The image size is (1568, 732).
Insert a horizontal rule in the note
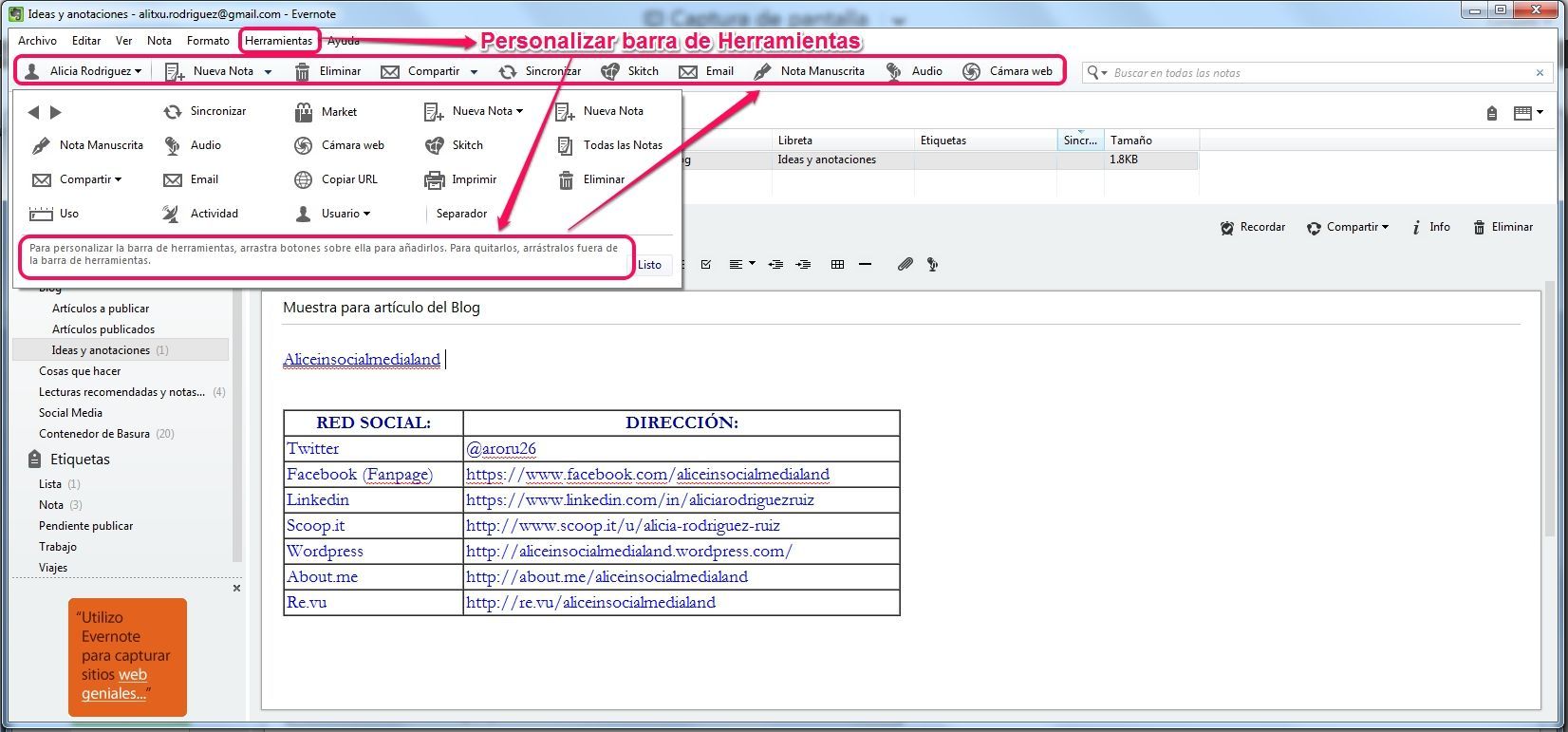tap(865, 265)
